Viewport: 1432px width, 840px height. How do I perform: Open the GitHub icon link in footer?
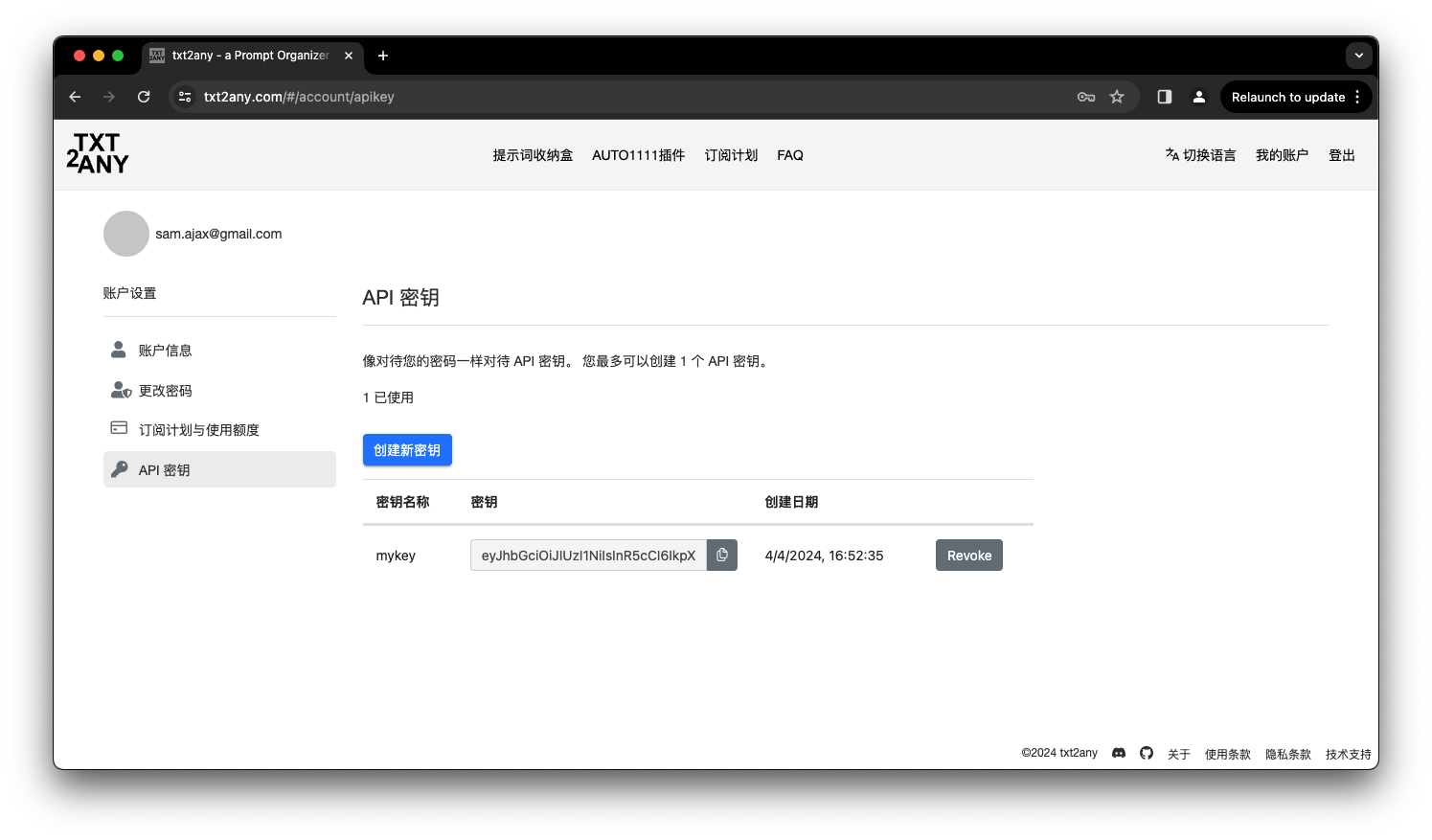[x=1147, y=753]
